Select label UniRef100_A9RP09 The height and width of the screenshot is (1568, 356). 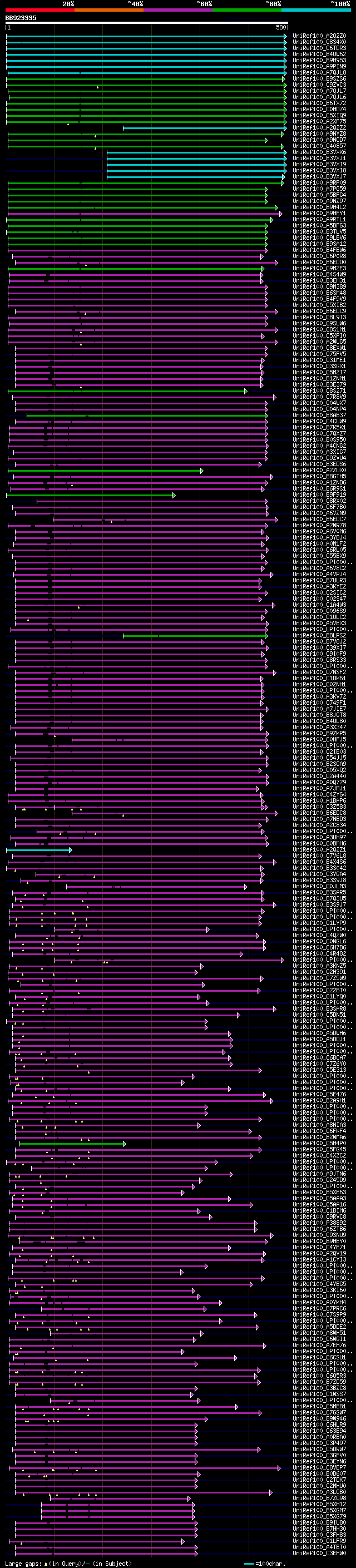(319, 182)
